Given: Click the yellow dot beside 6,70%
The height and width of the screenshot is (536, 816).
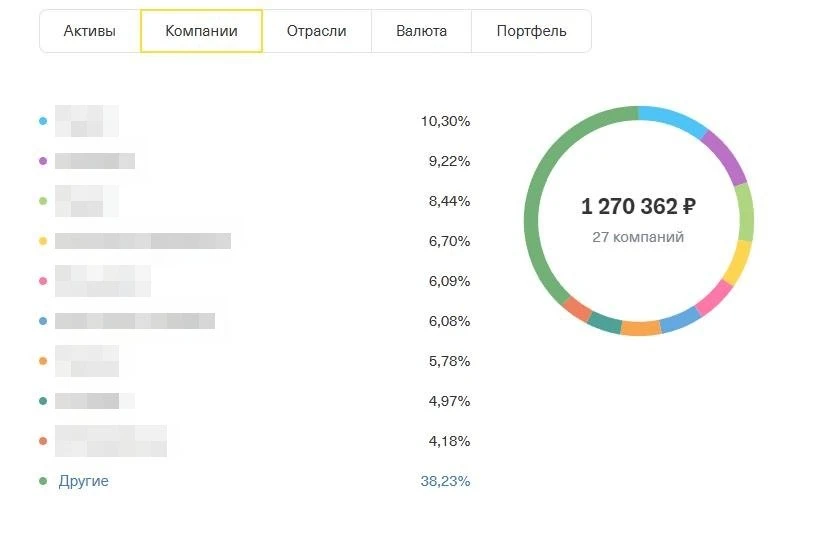Looking at the screenshot, I should click(x=43, y=241).
